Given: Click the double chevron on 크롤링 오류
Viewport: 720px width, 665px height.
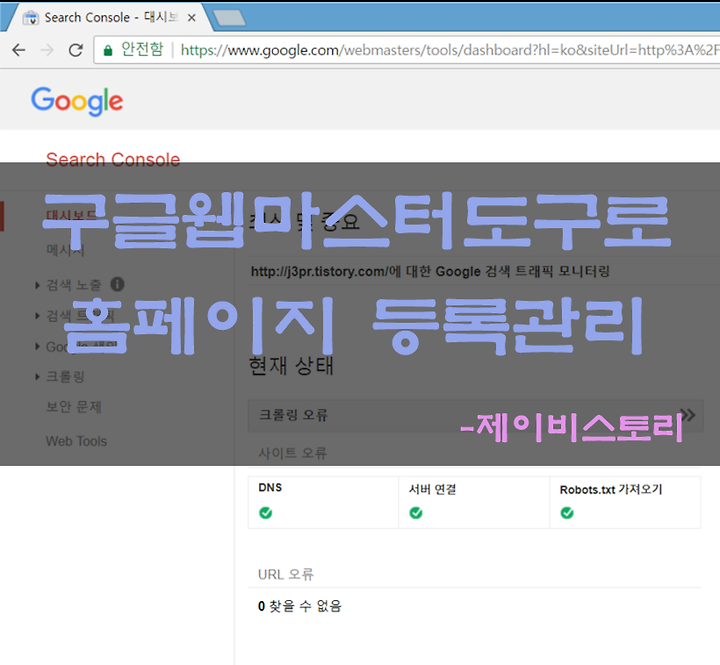Looking at the screenshot, I should 687,415.
